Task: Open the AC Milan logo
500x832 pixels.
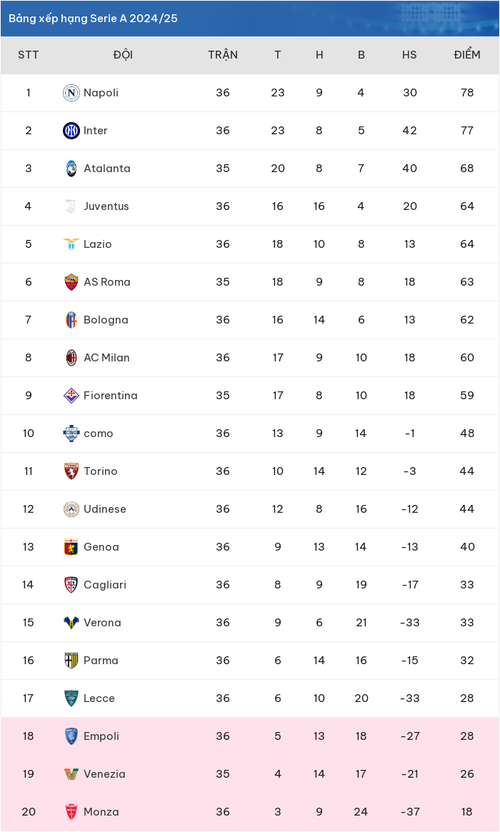Action: (71, 358)
